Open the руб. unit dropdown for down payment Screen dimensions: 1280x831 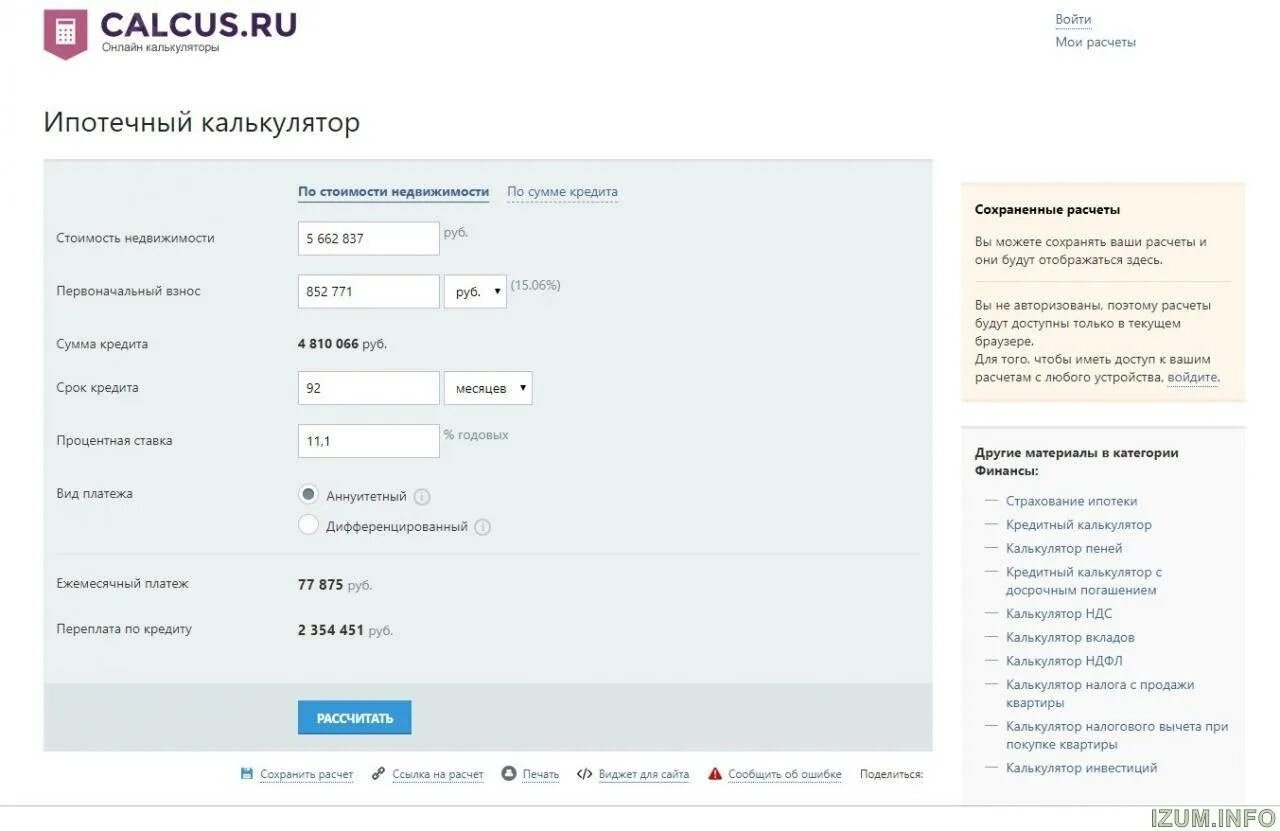(475, 292)
